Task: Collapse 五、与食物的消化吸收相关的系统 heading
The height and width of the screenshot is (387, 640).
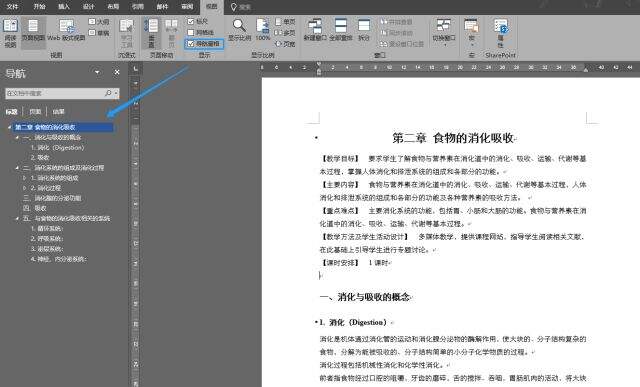Action: coord(17,218)
